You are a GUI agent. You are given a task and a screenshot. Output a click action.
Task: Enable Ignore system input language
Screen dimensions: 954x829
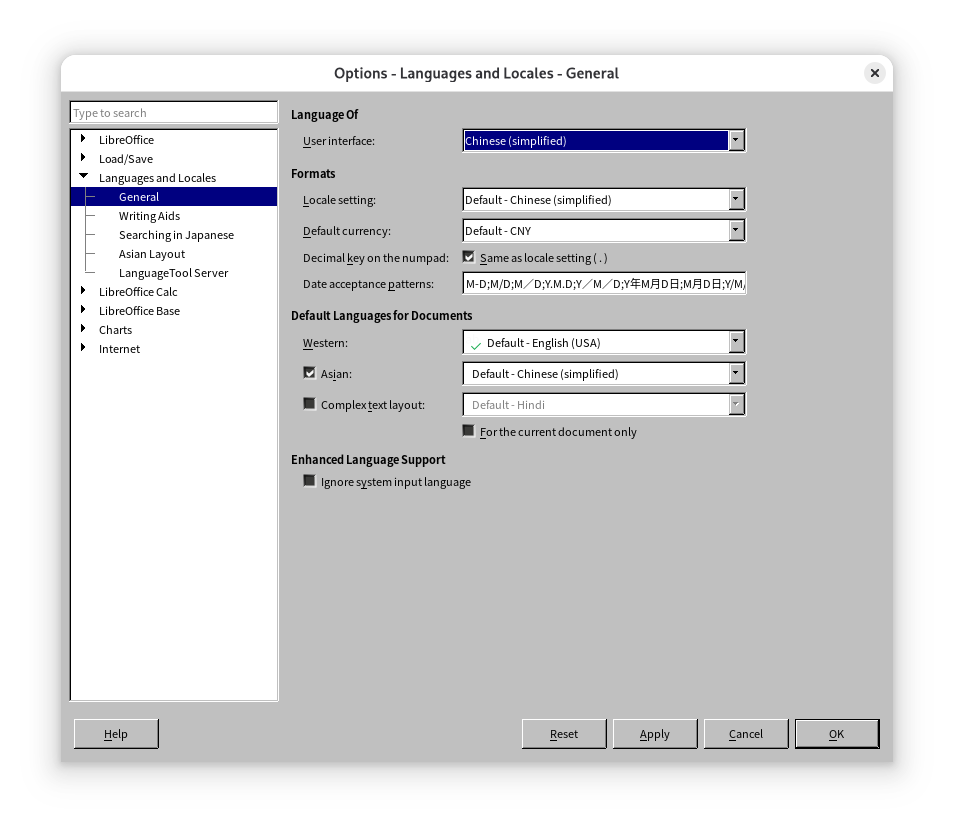(x=309, y=480)
